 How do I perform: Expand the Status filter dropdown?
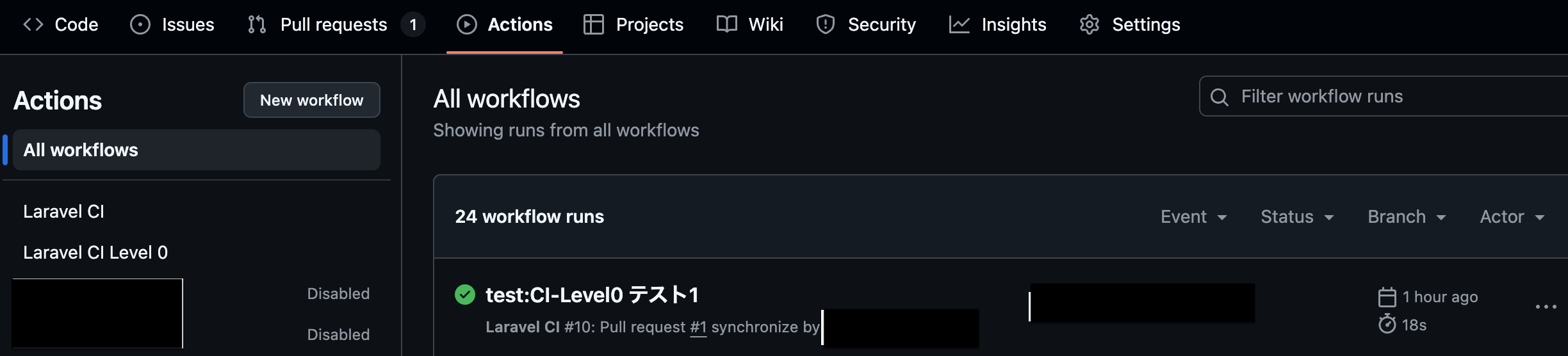[1297, 217]
